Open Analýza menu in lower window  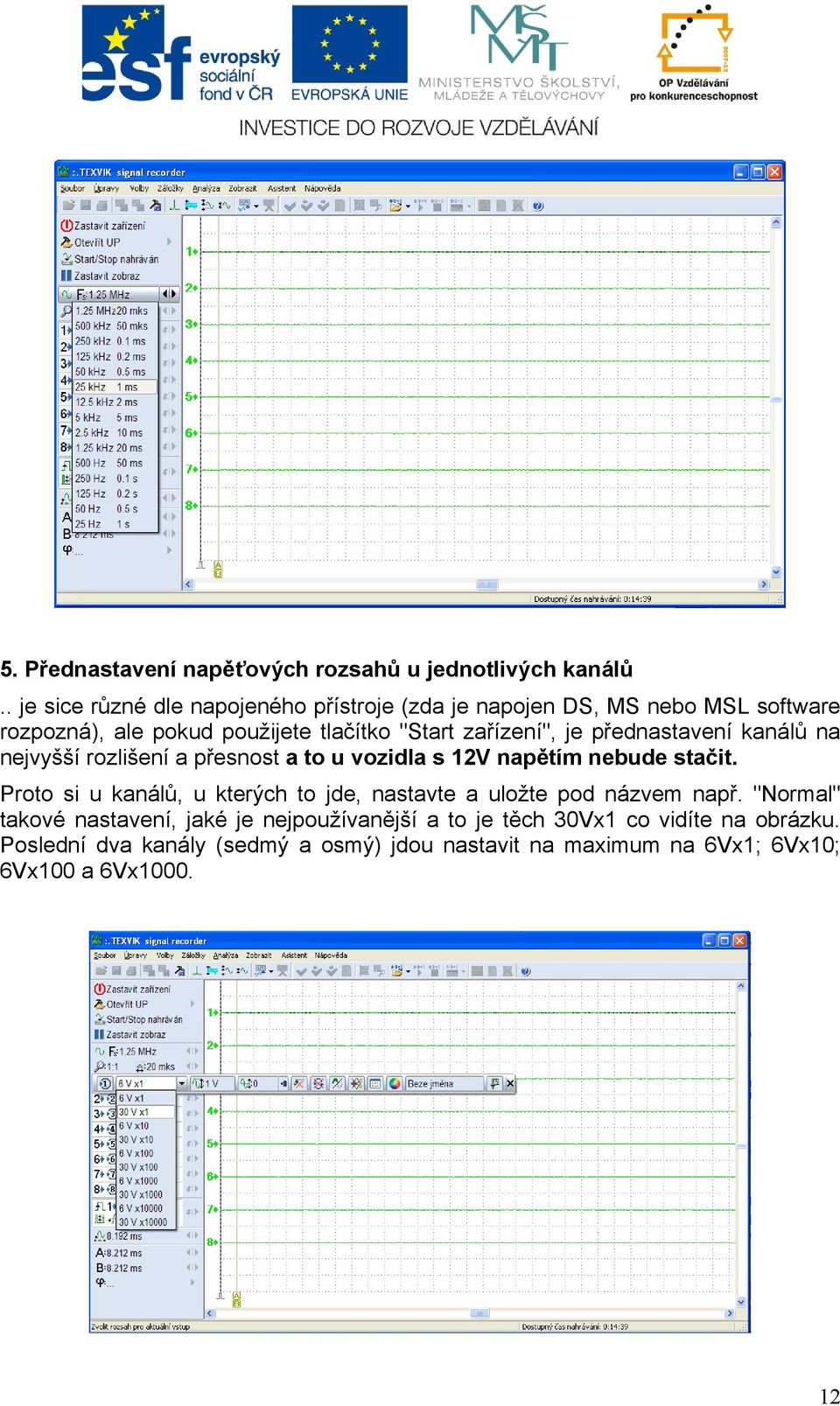pyautogui.click(x=226, y=955)
